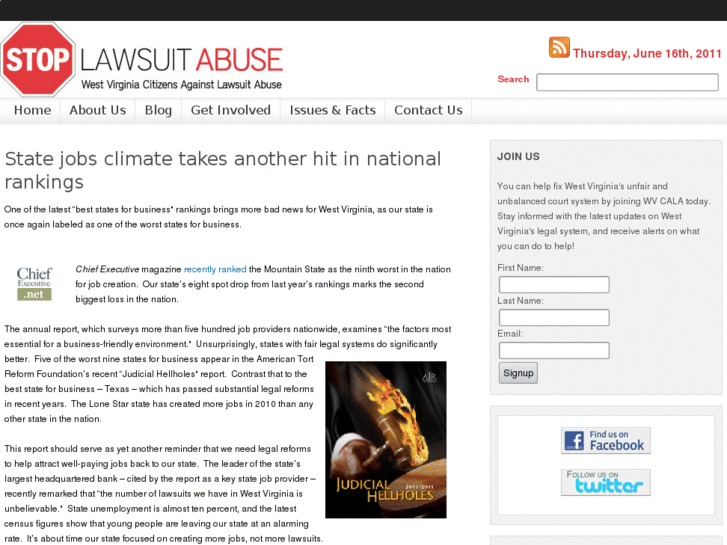The height and width of the screenshot is (545, 727).
Task: Open the Judicial Hellholes report cover image
Action: tap(386, 440)
